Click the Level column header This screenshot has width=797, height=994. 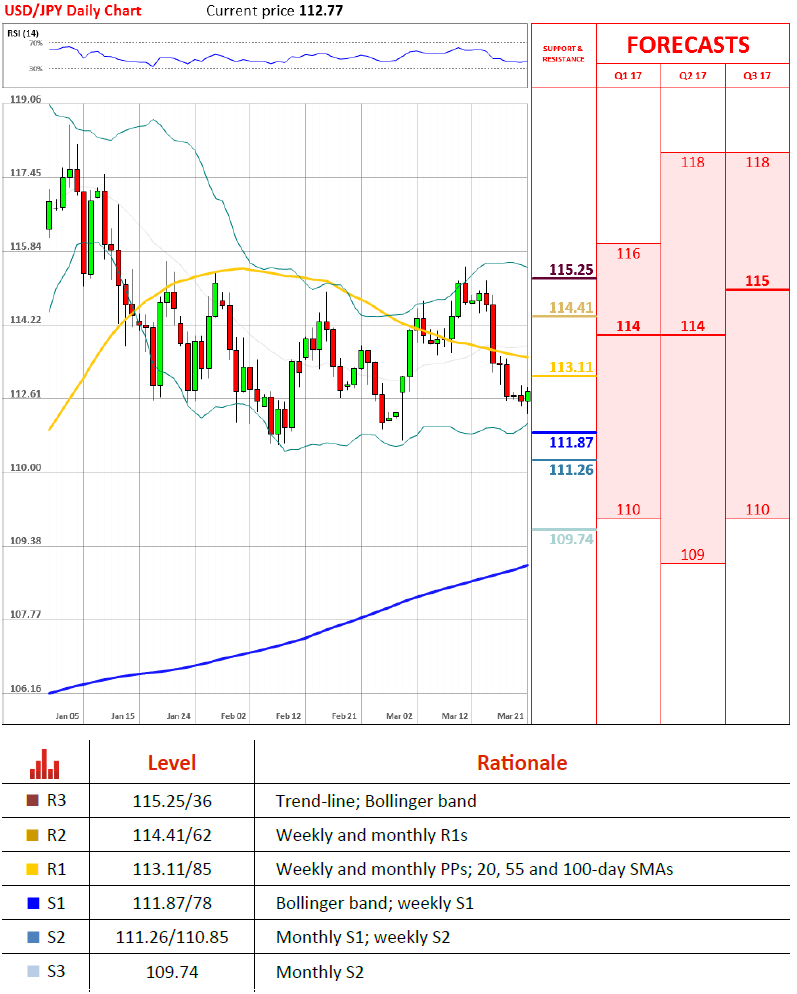pos(171,763)
